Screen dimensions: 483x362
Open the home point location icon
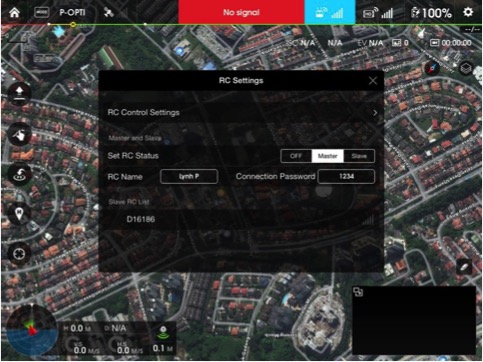19,214
